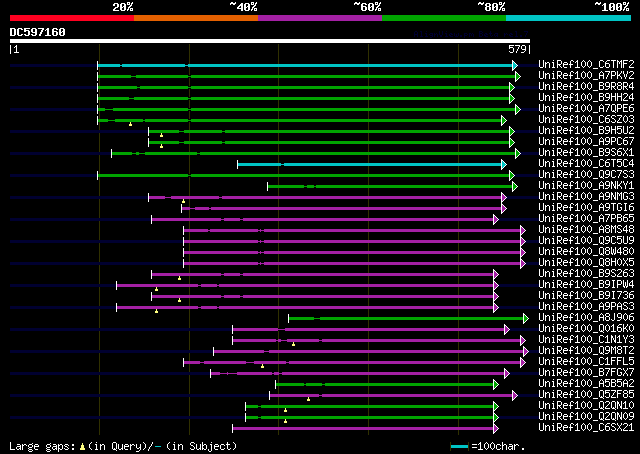Screen dimensions: 640x454
Task: Select the UniRef100_B9H5U2 label
Action: pyautogui.click(x=586, y=131)
